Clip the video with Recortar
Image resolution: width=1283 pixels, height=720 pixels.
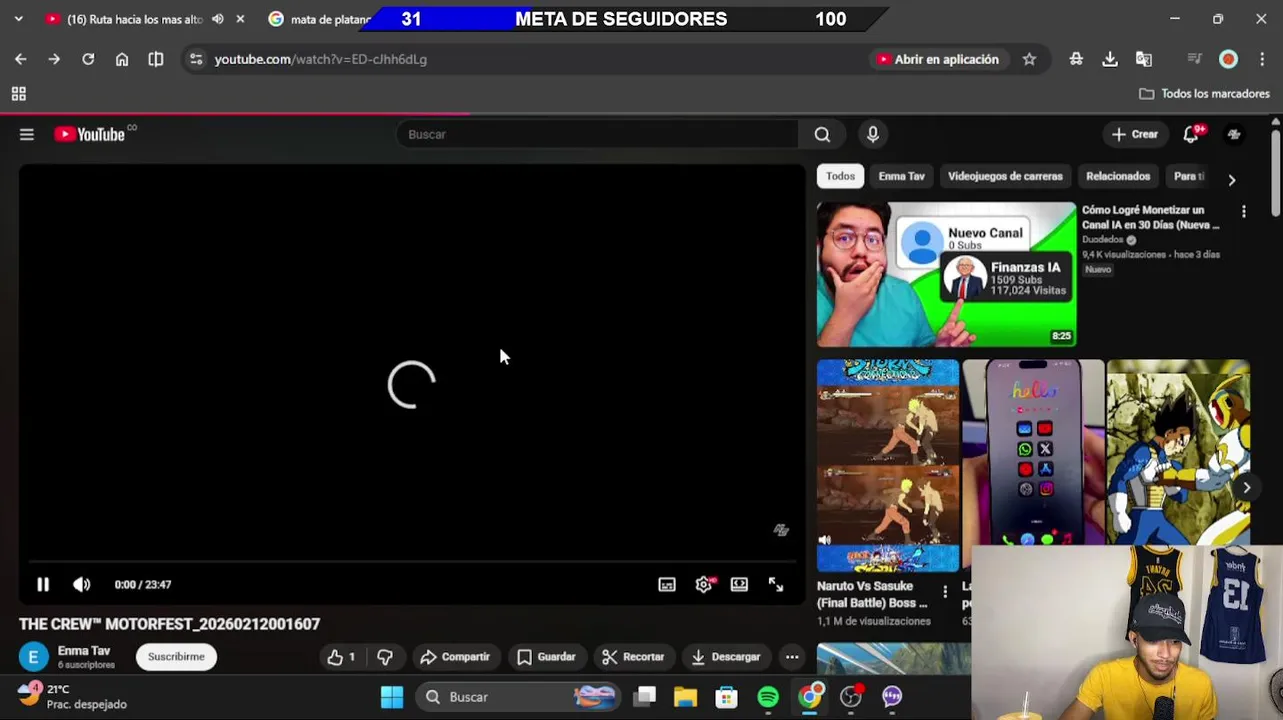click(633, 657)
